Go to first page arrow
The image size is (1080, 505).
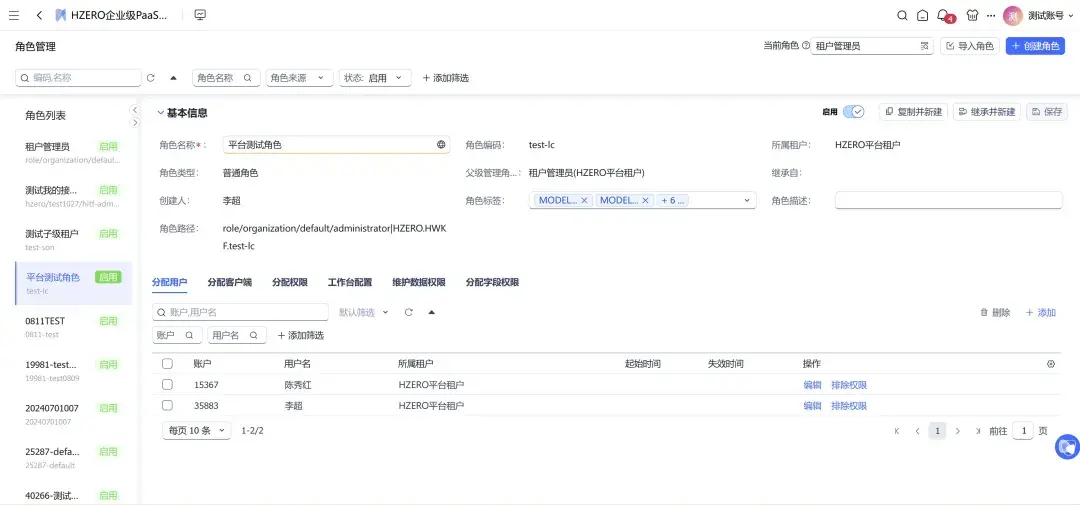coord(897,431)
